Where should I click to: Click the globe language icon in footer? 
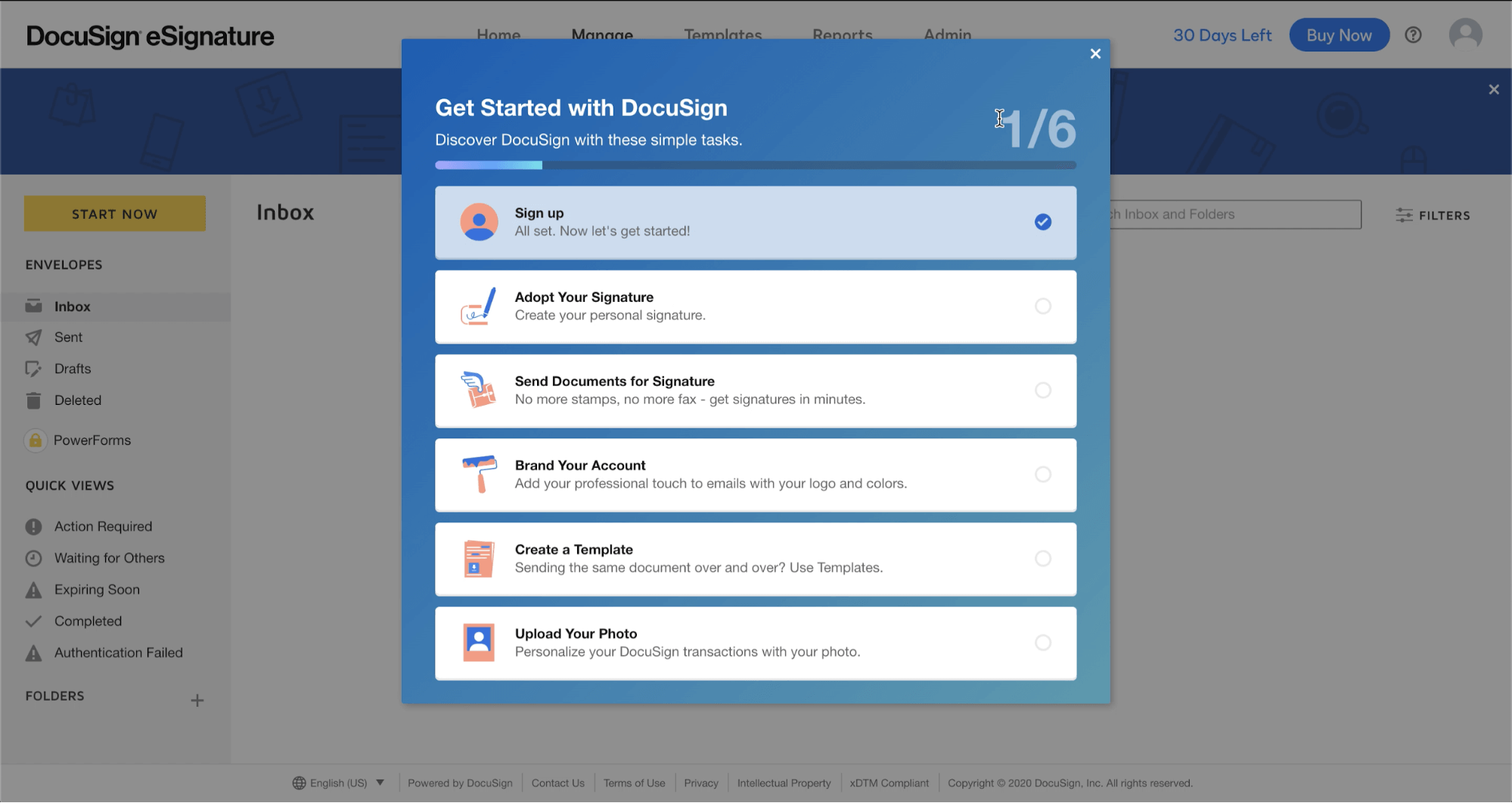coord(299,783)
